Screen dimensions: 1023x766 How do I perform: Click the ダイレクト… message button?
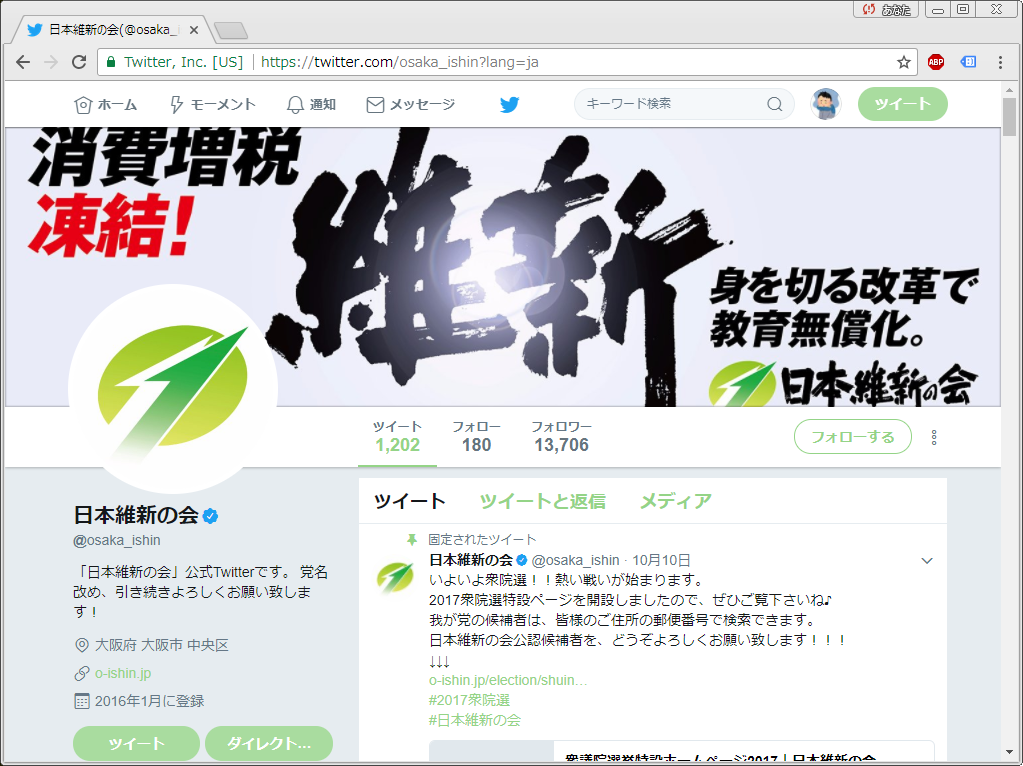coord(269,743)
